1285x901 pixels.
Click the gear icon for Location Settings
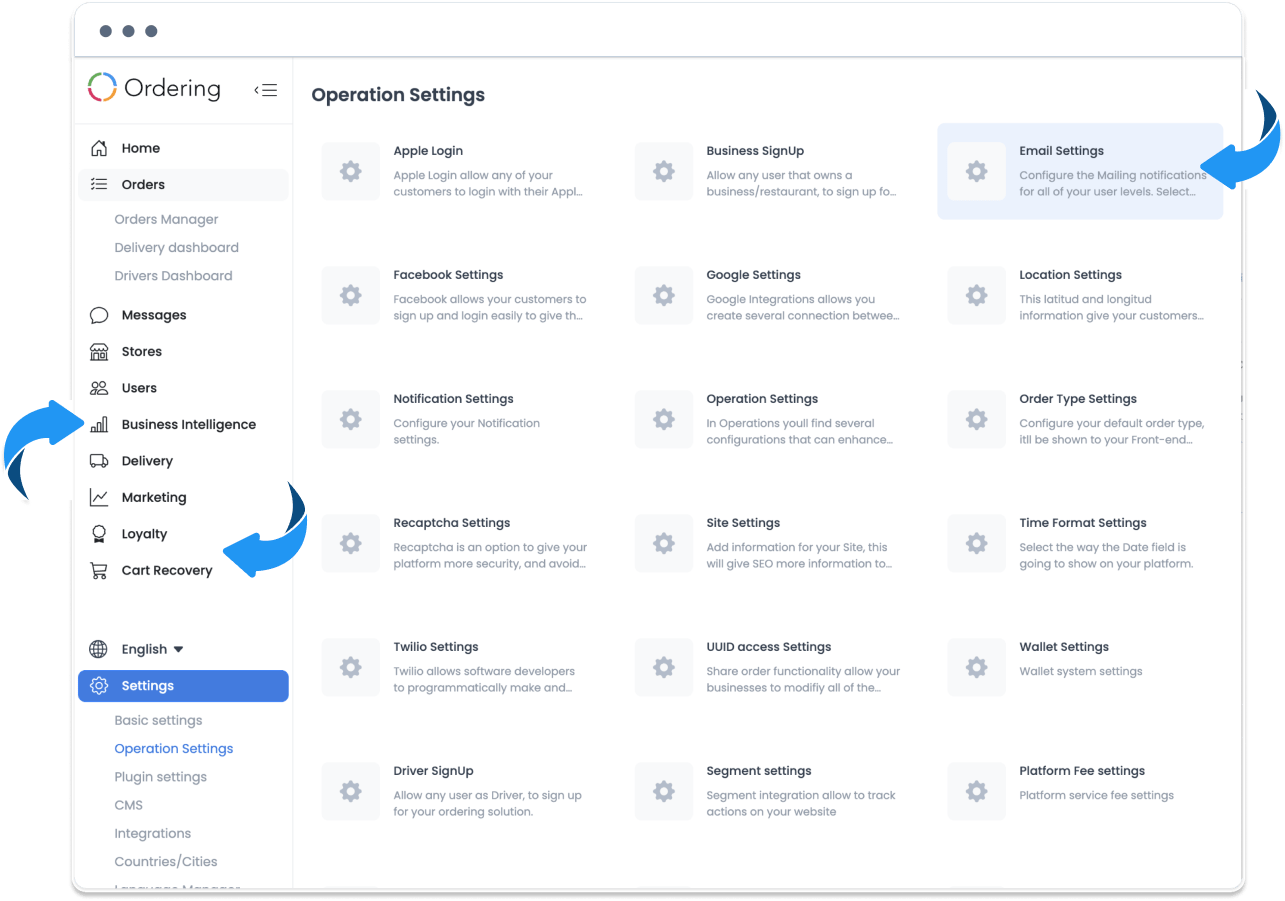click(x=977, y=295)
